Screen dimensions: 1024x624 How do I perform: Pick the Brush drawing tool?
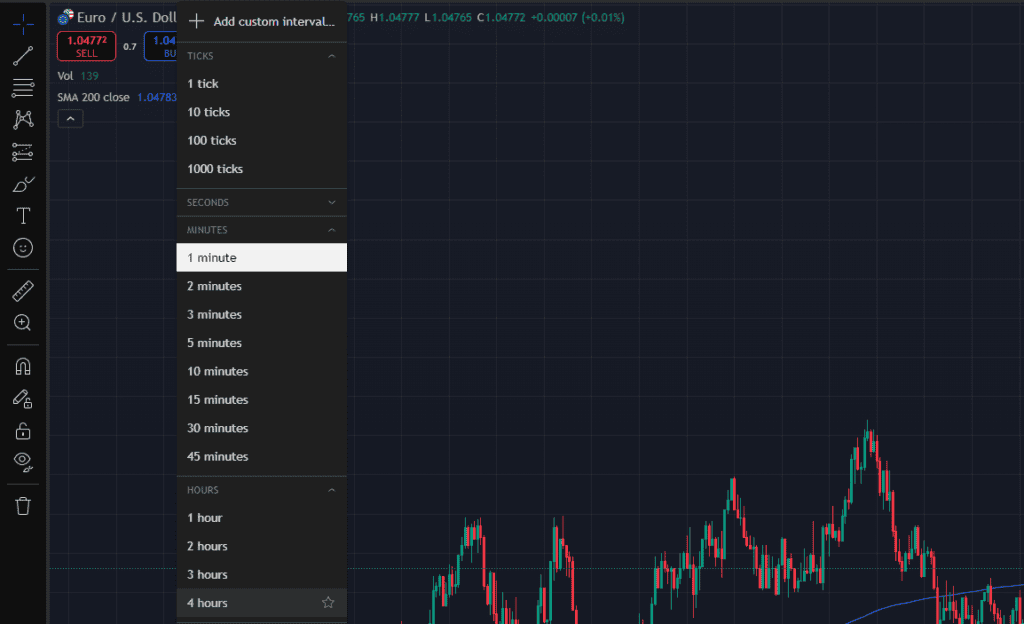22,183
